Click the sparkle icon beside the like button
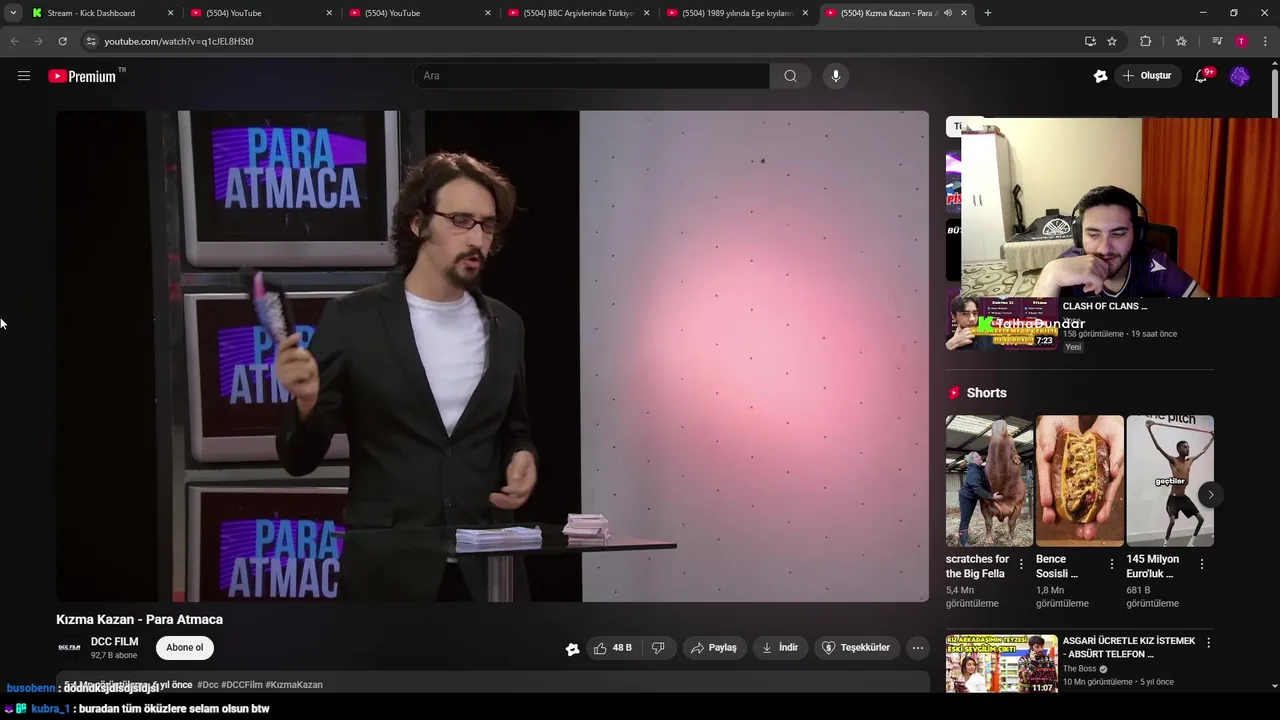The width and height of the screenshot is (1280, 720). [x=572, y=648]
